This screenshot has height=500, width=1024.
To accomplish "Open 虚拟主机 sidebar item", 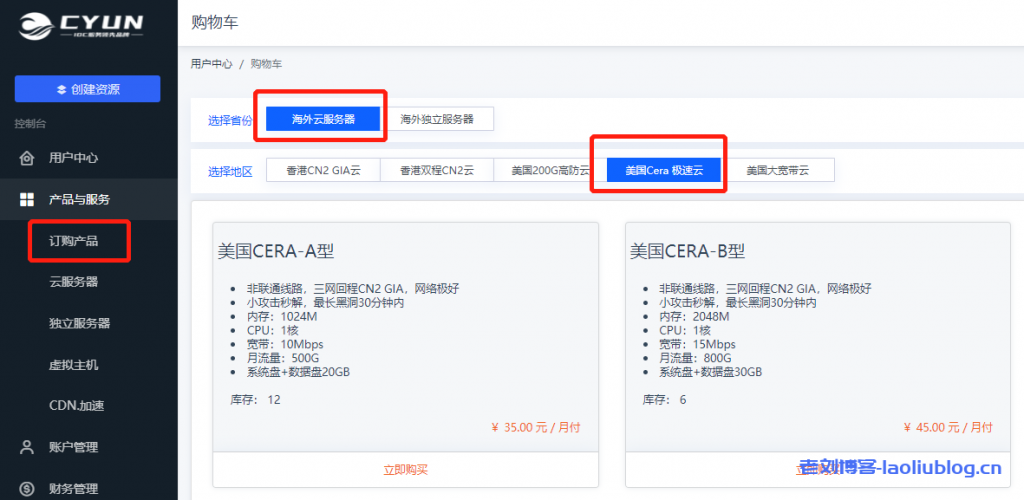I will [x=74, y=365].
